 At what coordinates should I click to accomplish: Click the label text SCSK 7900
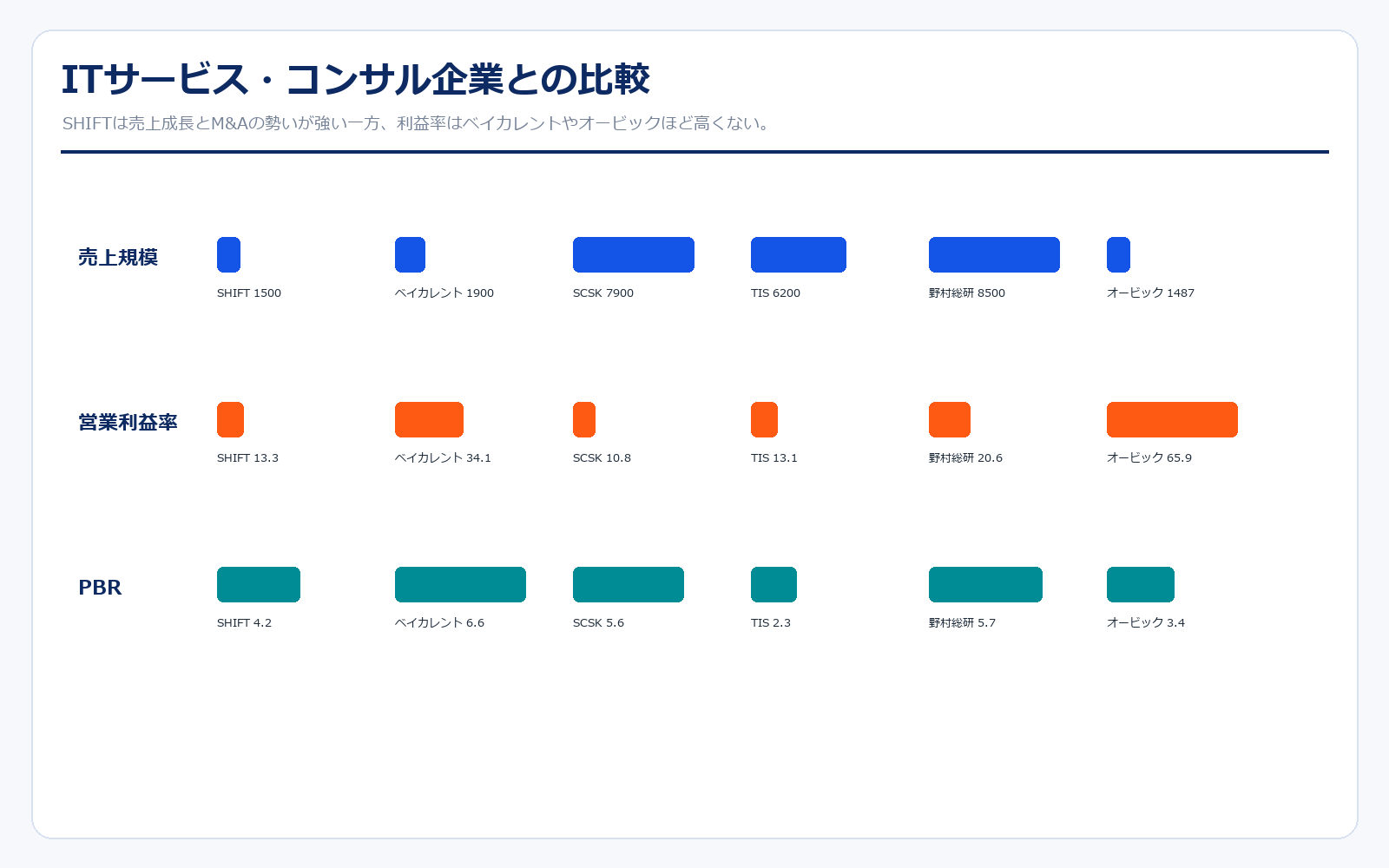tap(603, 293)
